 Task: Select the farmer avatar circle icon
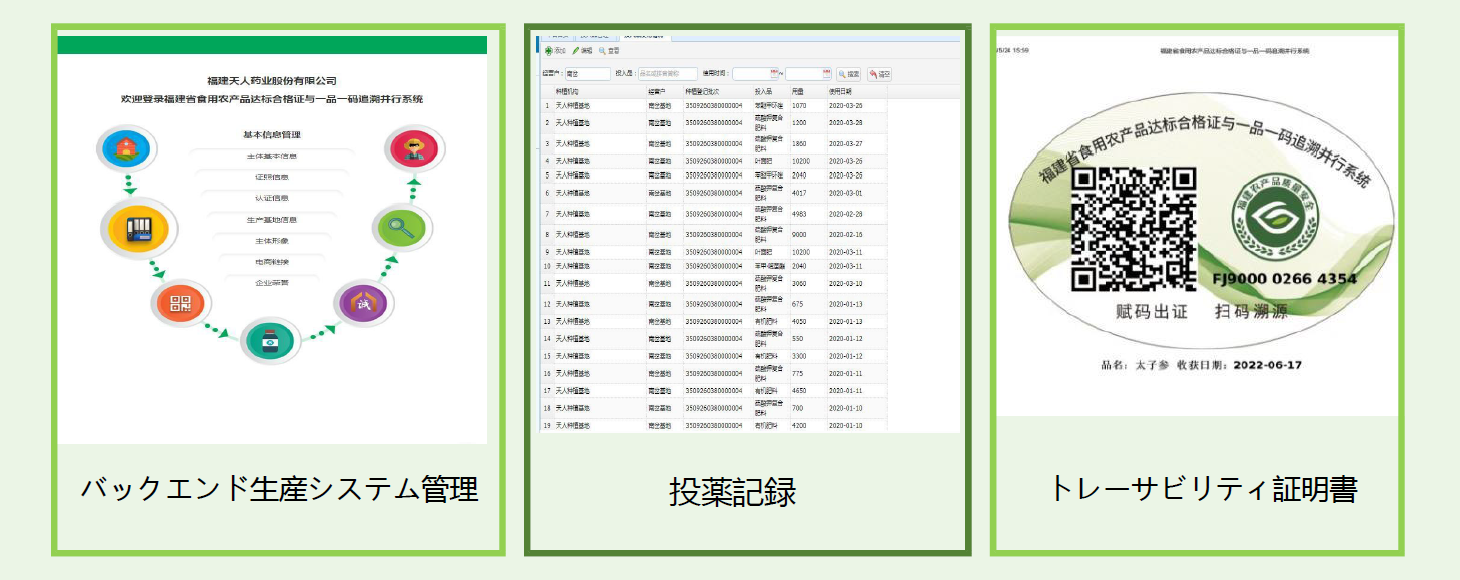[x=414, y=150]
